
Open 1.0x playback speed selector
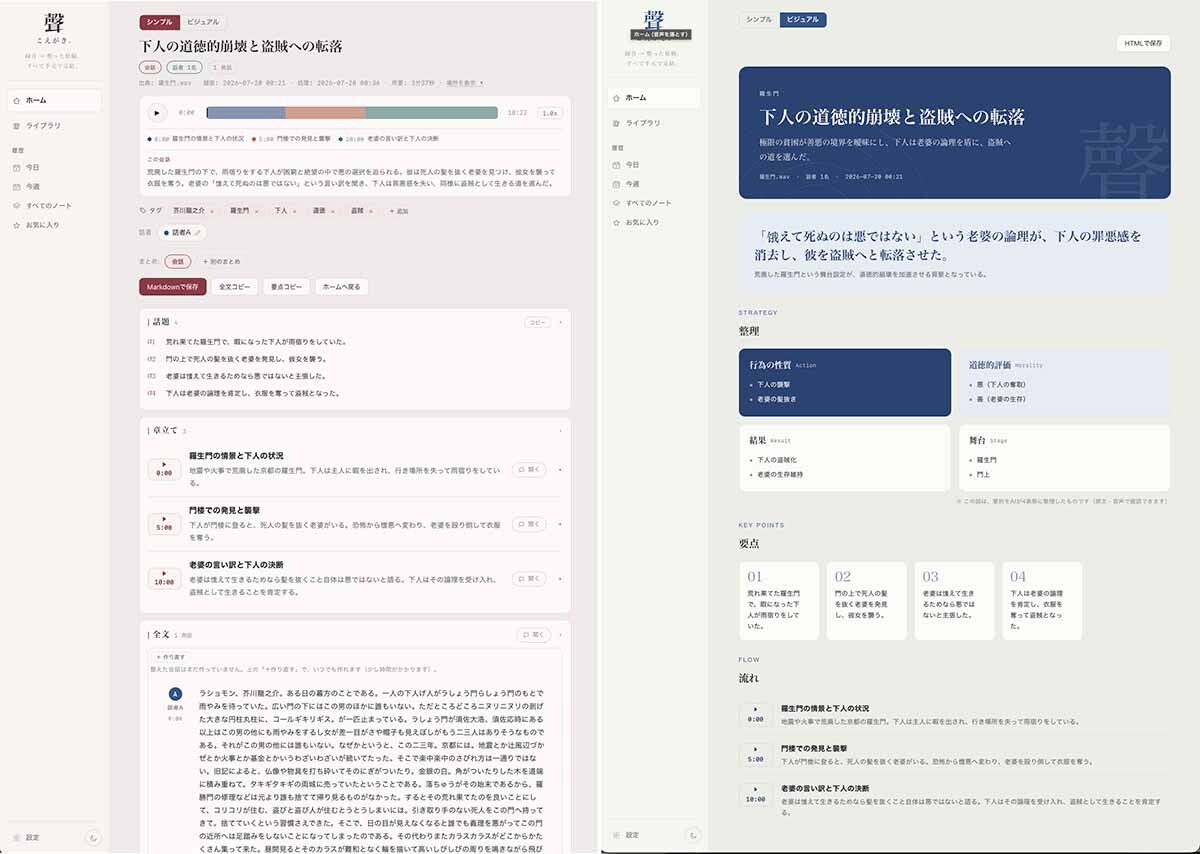coord(549,113)
